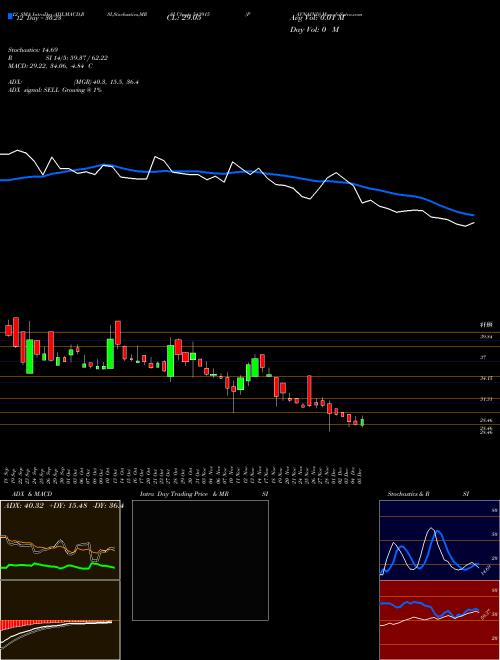500x660 pixels.
Task: Open the MACD histogram chart panel
Action: 60,620
